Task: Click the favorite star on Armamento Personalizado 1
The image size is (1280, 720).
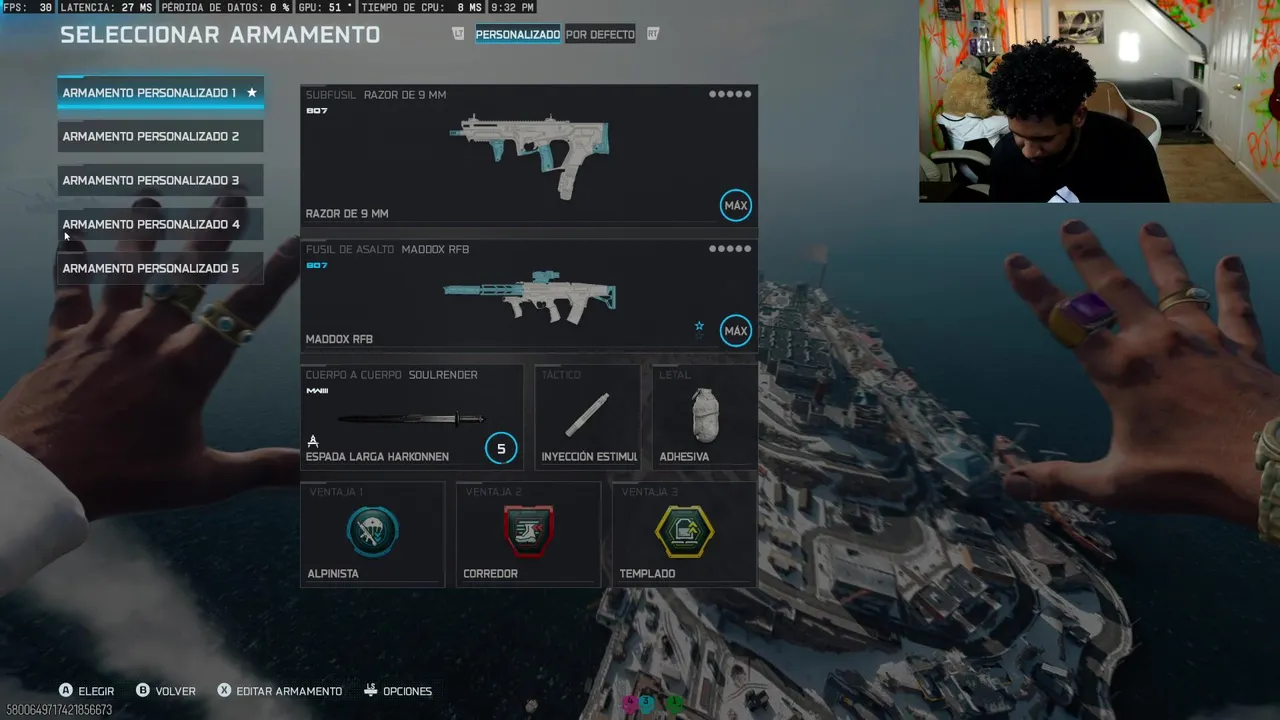Action: tap(252, 93)
